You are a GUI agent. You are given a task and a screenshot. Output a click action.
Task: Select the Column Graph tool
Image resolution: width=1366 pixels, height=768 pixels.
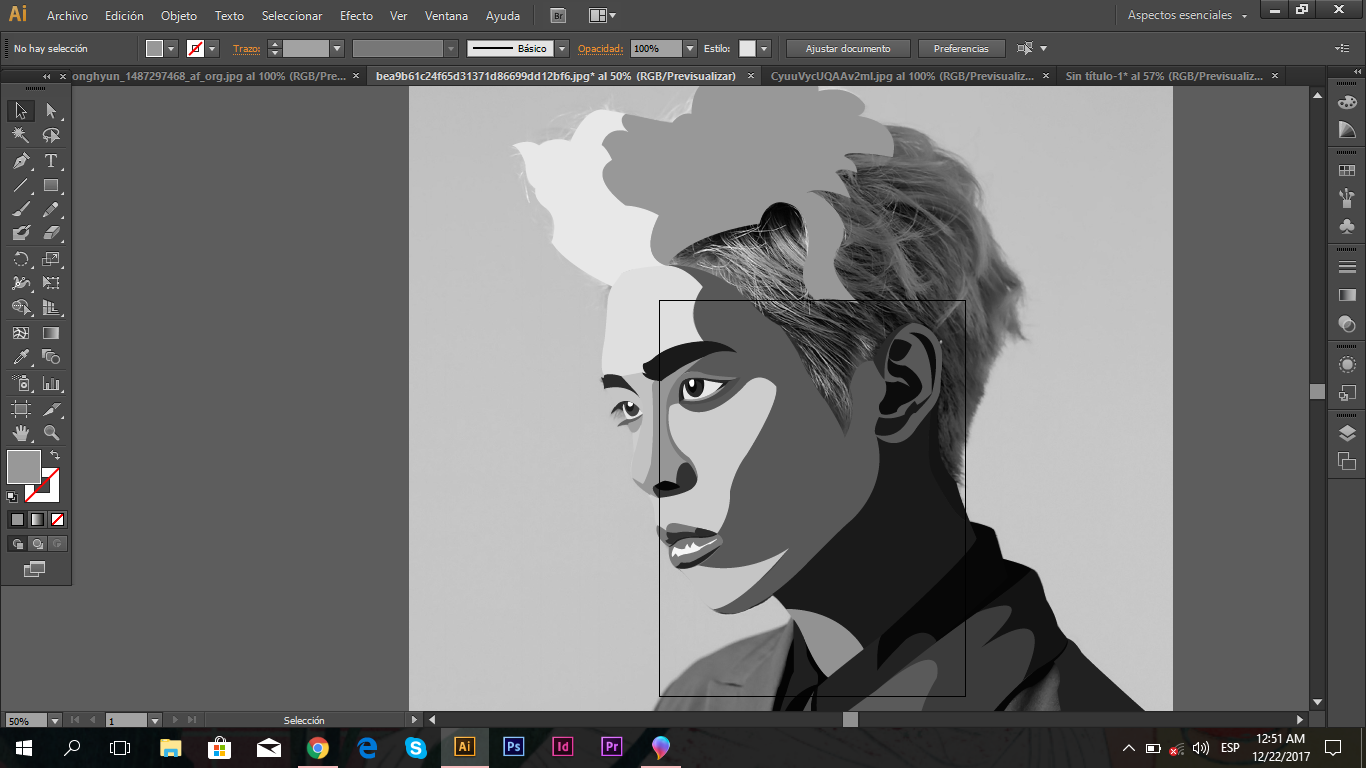coord(51,383)
